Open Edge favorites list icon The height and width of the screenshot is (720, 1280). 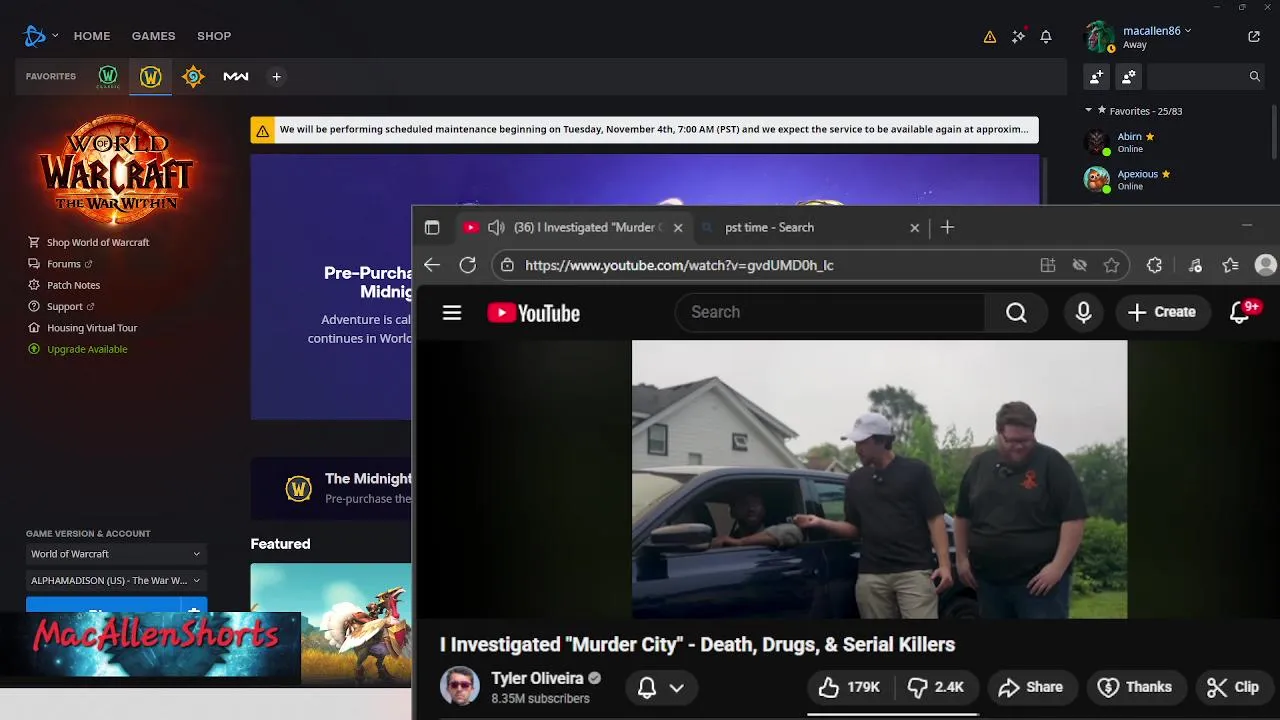point(1231,265)
